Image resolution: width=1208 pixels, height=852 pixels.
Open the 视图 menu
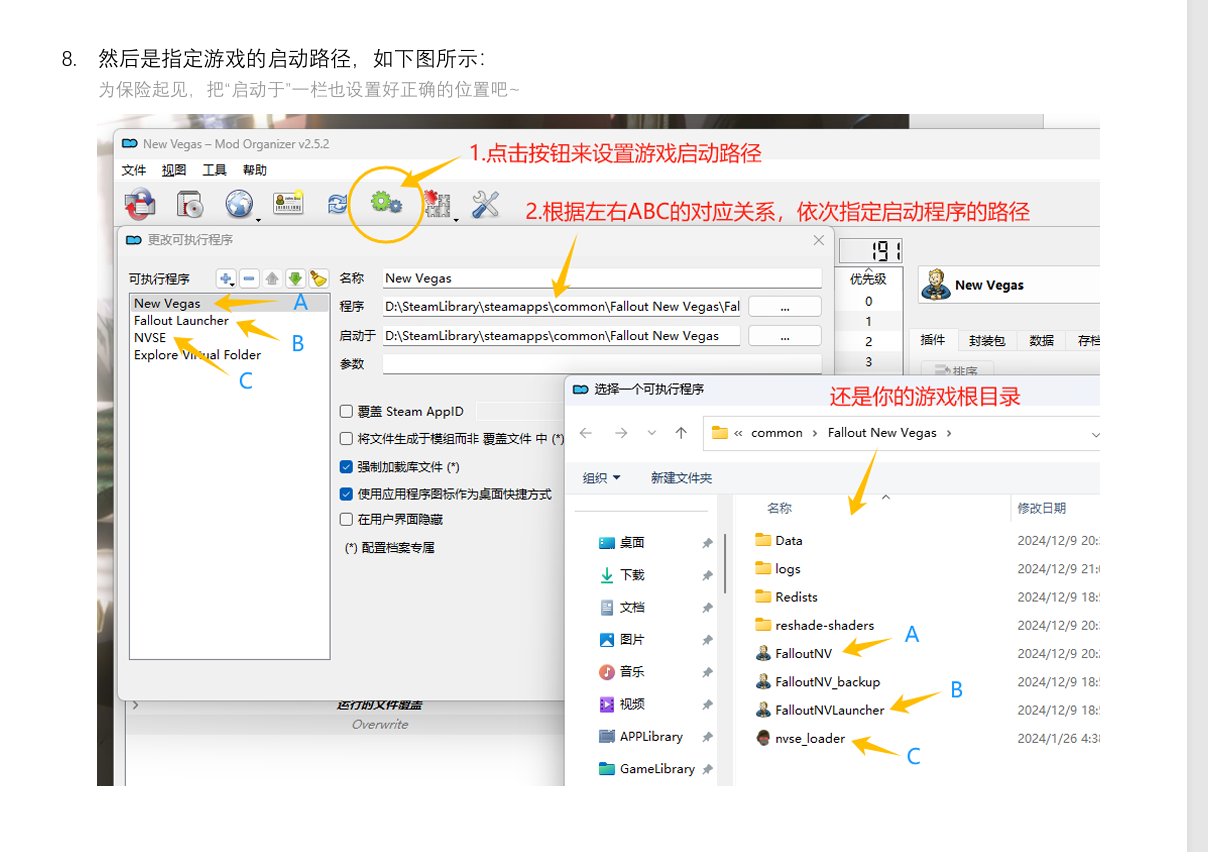coord(174,170)
